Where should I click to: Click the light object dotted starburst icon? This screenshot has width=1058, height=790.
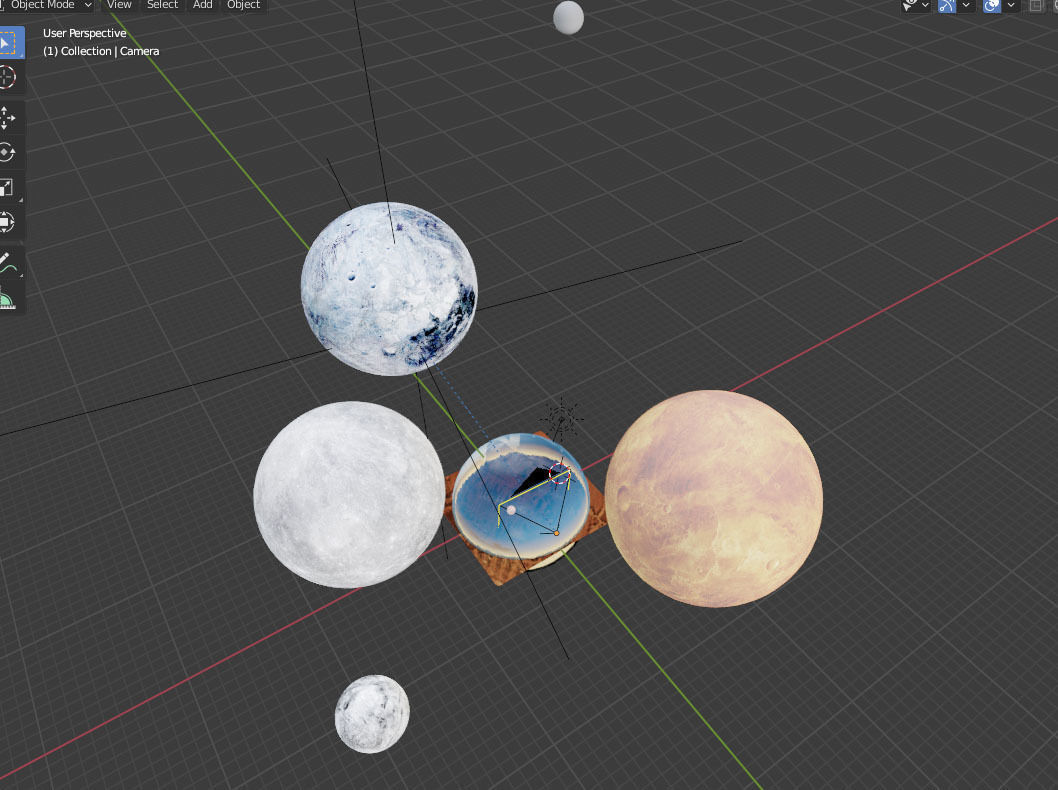[561, 418]
